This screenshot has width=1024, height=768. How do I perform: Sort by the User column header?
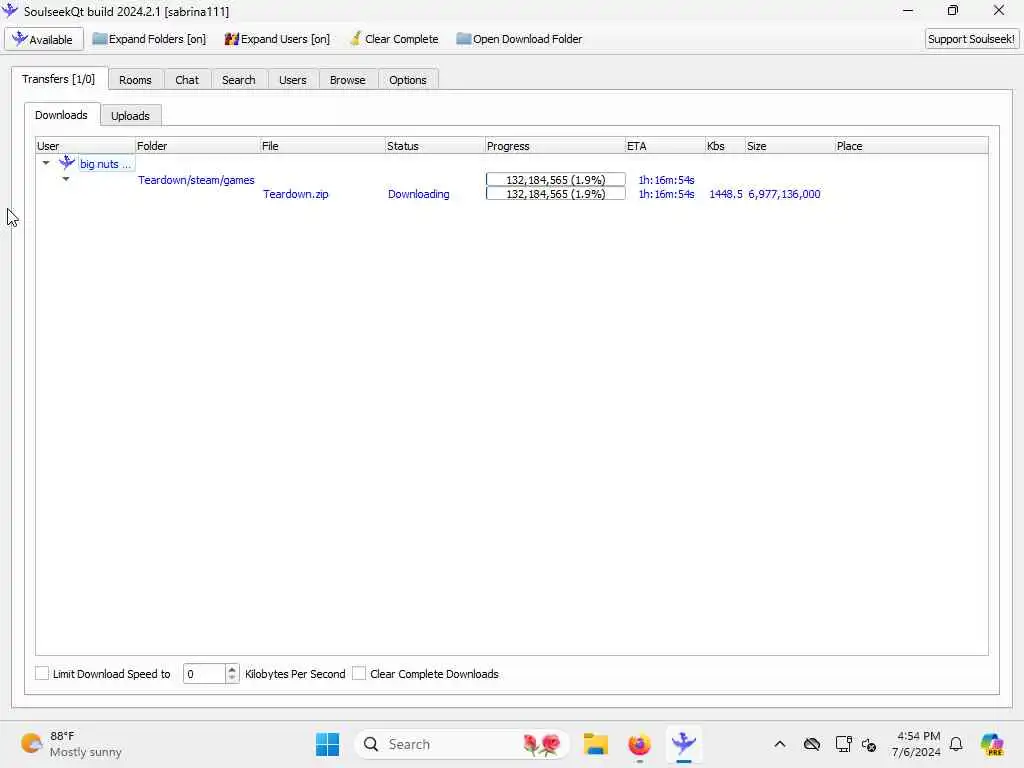pos(85,146)
